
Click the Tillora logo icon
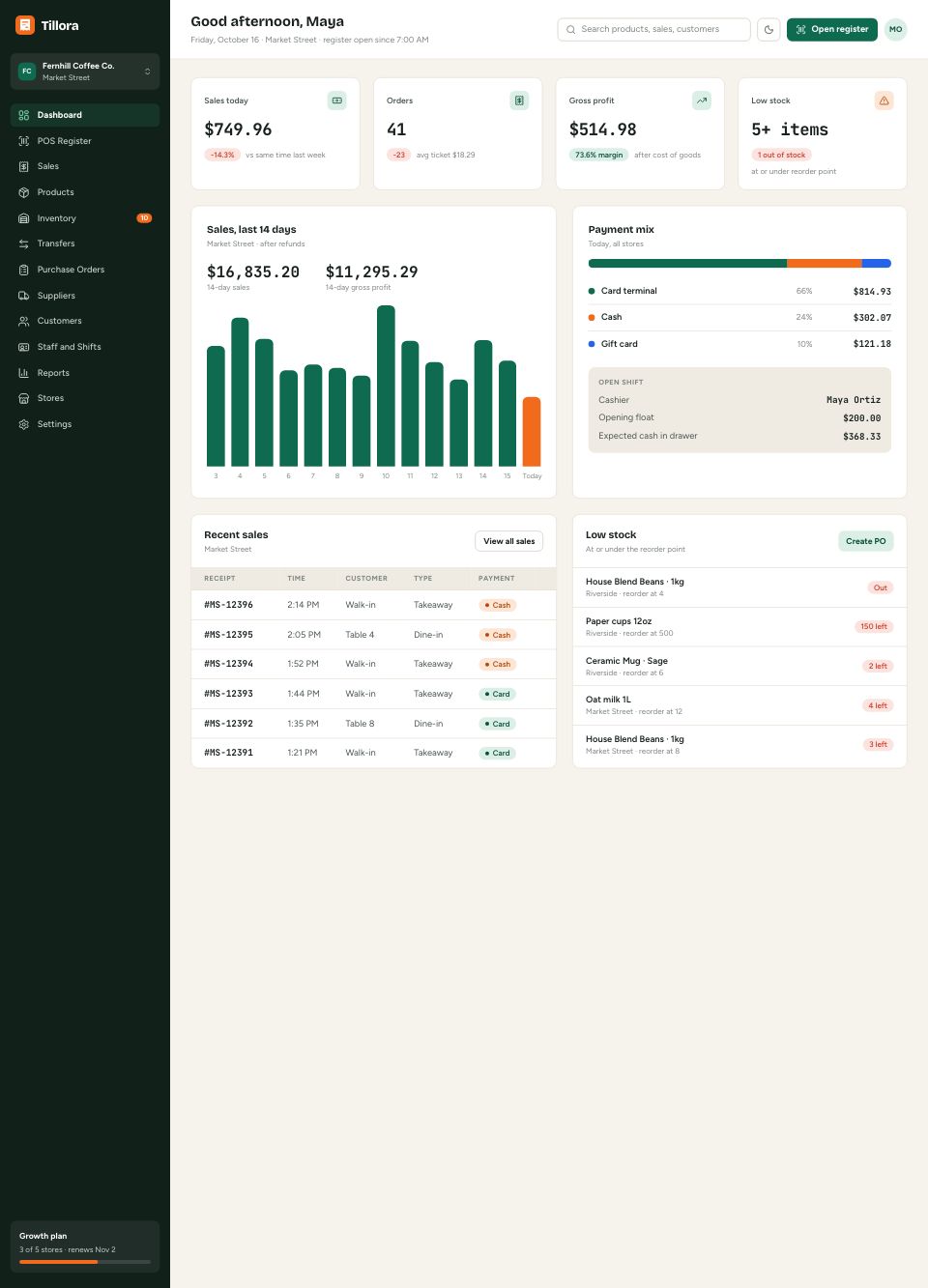[25, 25]
